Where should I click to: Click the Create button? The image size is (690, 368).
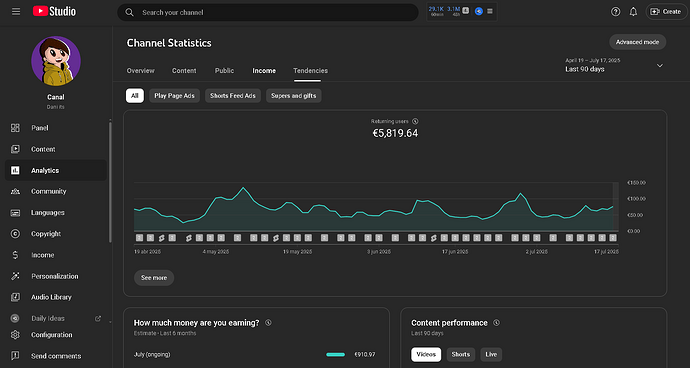click(666, 12)
